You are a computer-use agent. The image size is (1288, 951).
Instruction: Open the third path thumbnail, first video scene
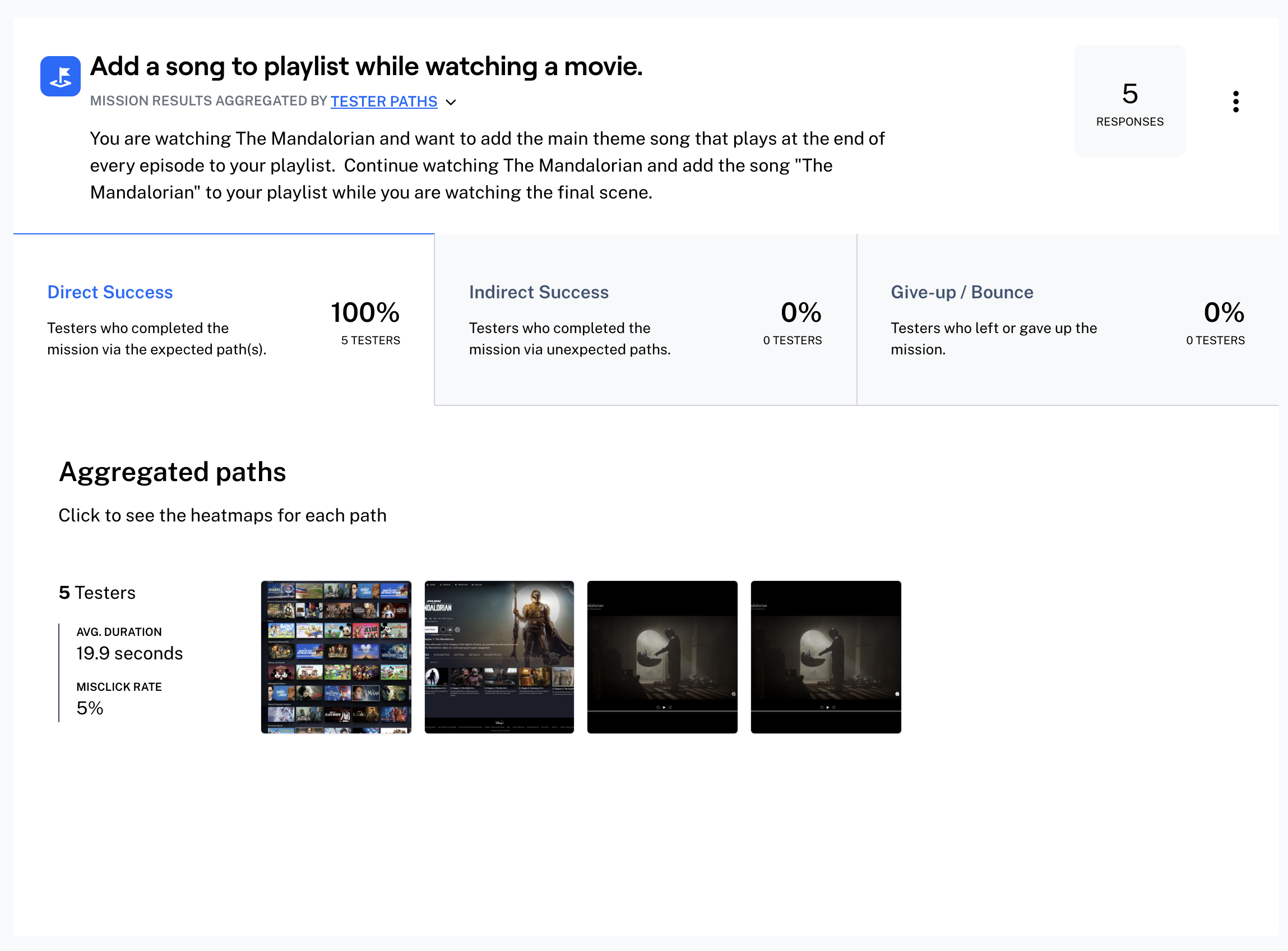click(x=661, y=657)
